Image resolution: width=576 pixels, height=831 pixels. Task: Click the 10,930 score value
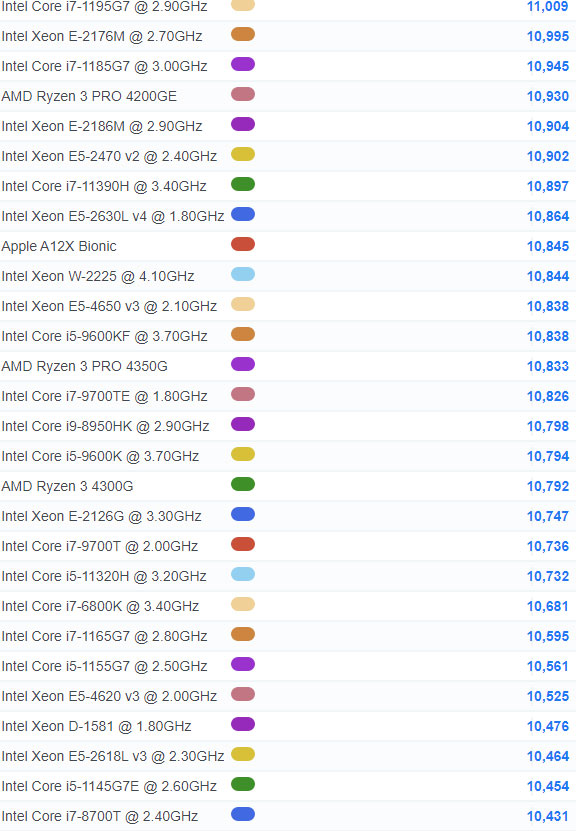click(548, 96)
